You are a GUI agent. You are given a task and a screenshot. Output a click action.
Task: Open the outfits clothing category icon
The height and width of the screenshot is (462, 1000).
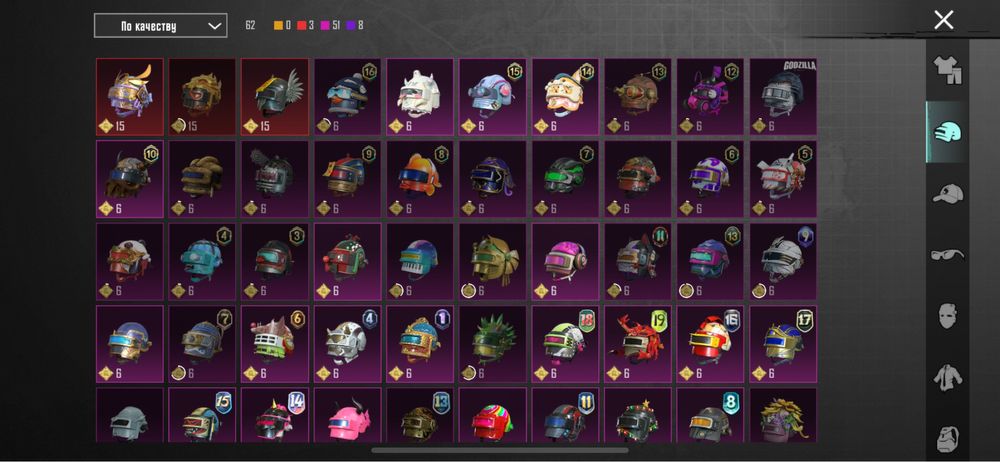pos(947,71)
